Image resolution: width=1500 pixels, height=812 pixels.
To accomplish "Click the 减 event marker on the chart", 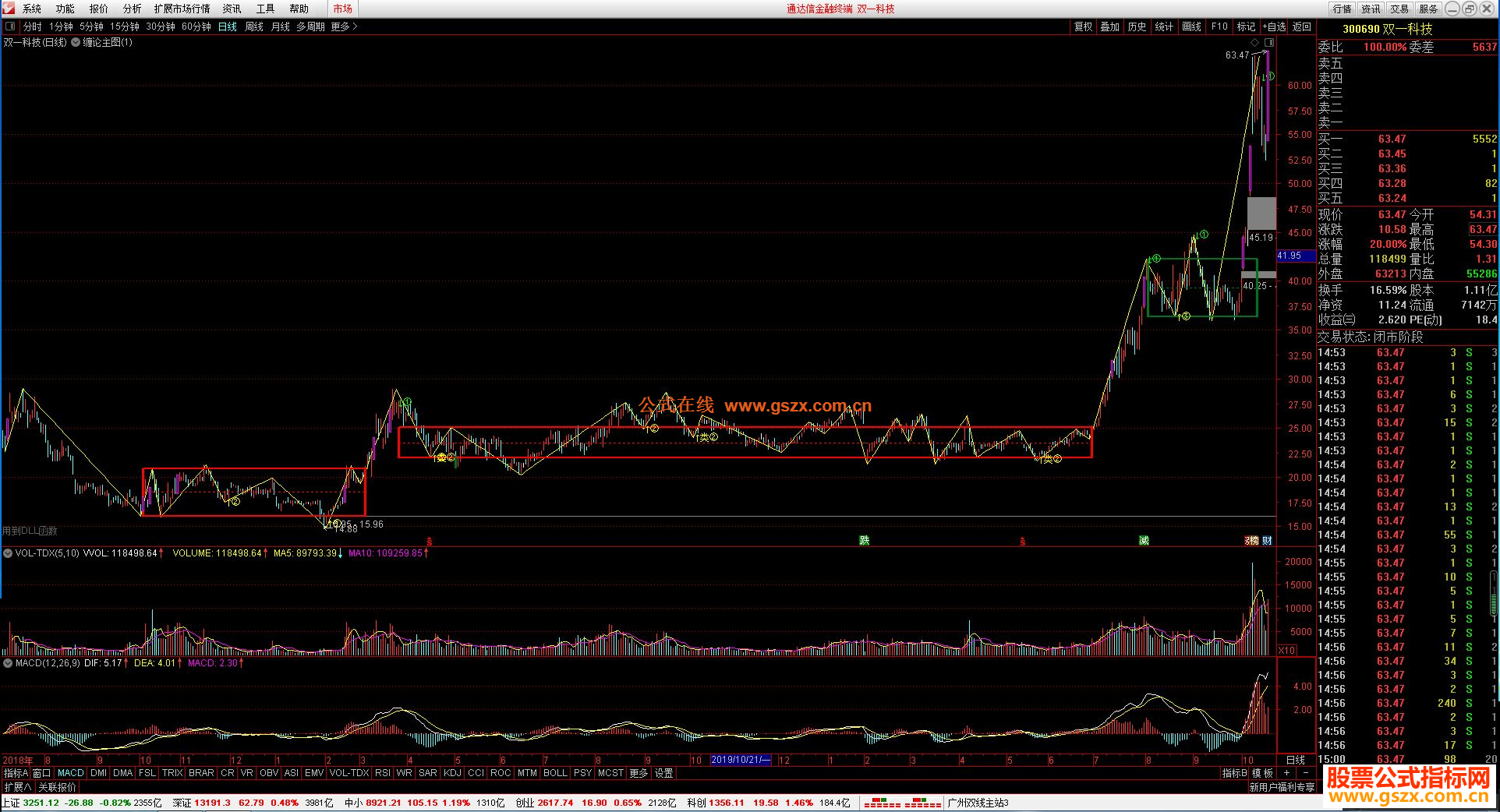I will tap(1144, 541).
